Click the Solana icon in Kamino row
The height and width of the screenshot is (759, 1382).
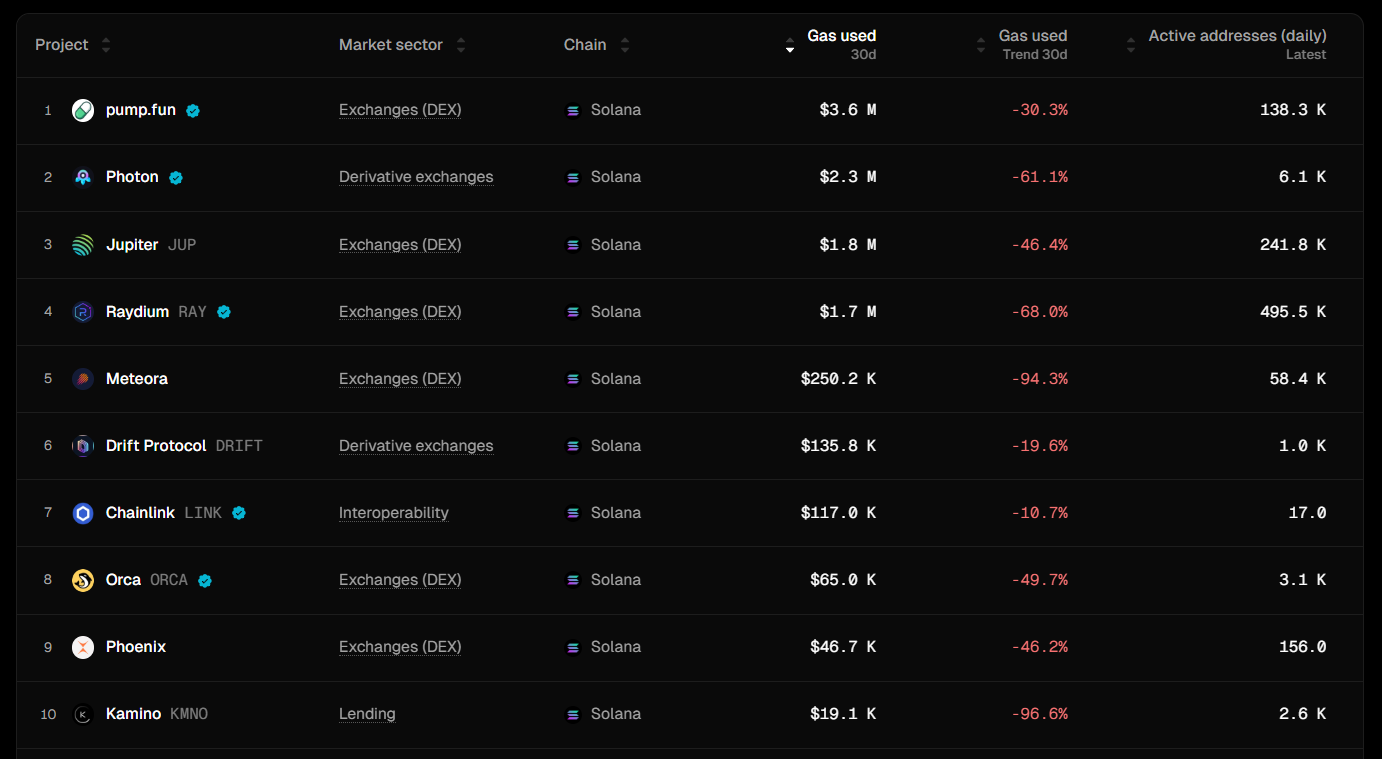[573, 714]
